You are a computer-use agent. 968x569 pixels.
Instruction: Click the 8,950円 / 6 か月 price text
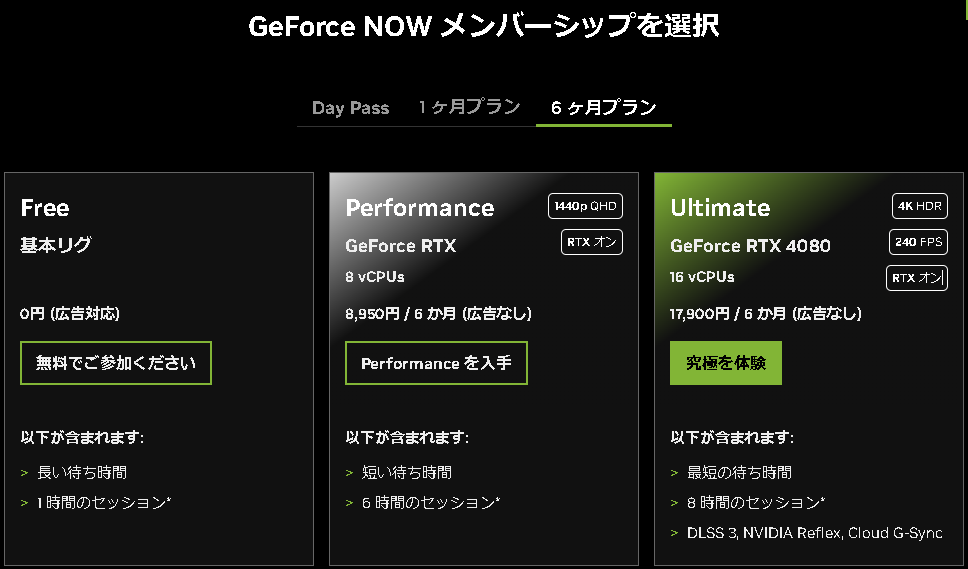coord(438,314)
